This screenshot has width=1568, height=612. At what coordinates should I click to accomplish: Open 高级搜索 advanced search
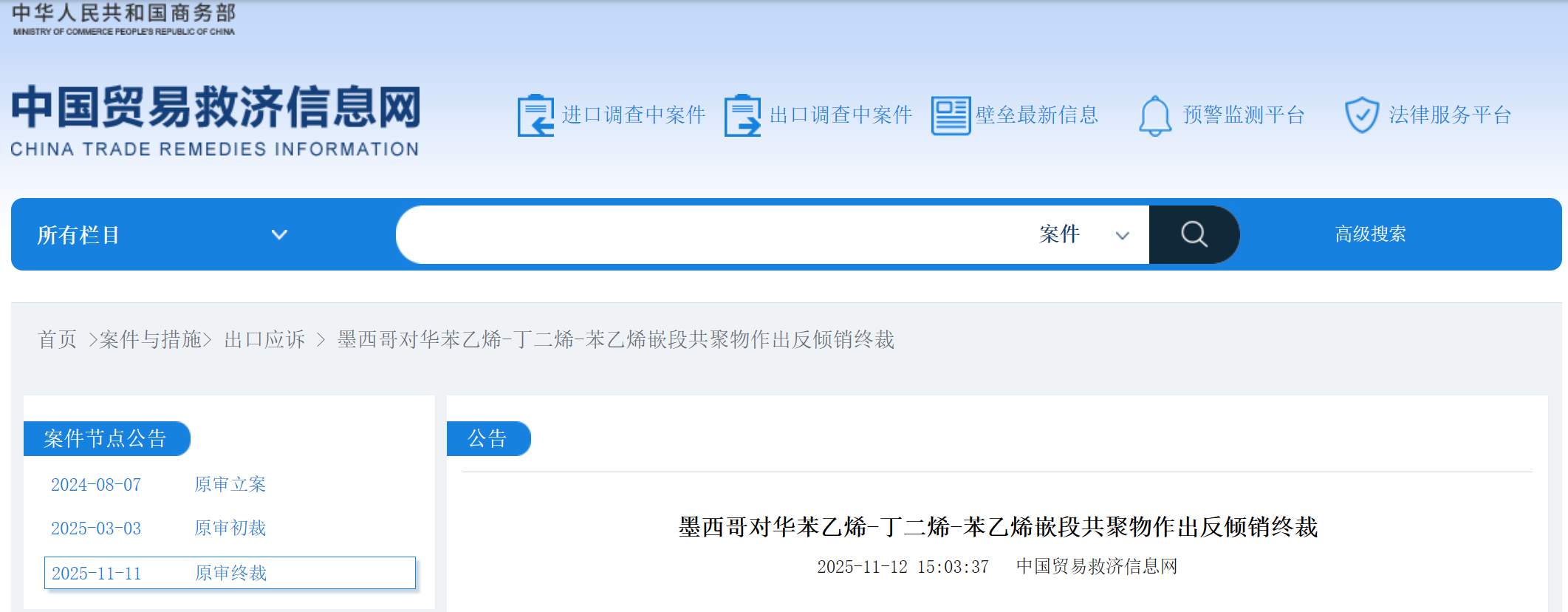click(1370, 234)
